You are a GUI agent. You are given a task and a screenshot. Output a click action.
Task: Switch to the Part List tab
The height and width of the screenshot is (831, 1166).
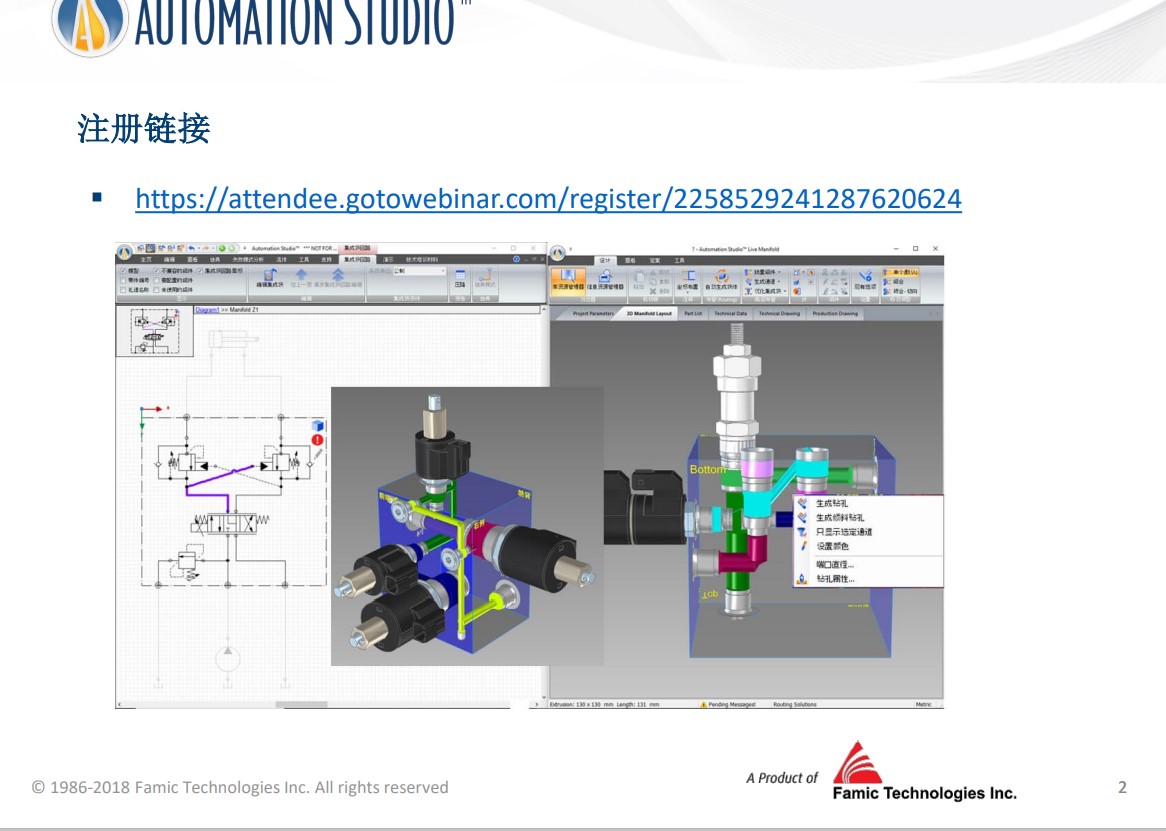(693, 314)
